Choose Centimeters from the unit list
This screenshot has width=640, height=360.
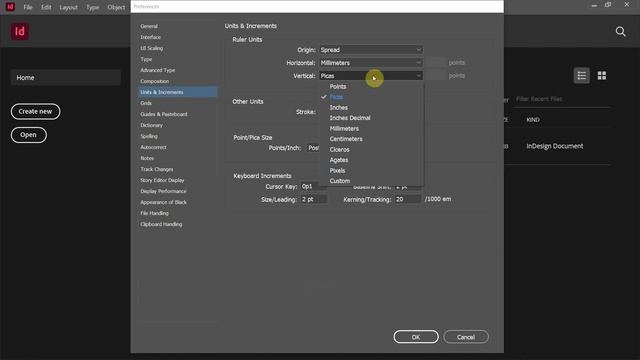pyautogui.click(x=346, y=139)
